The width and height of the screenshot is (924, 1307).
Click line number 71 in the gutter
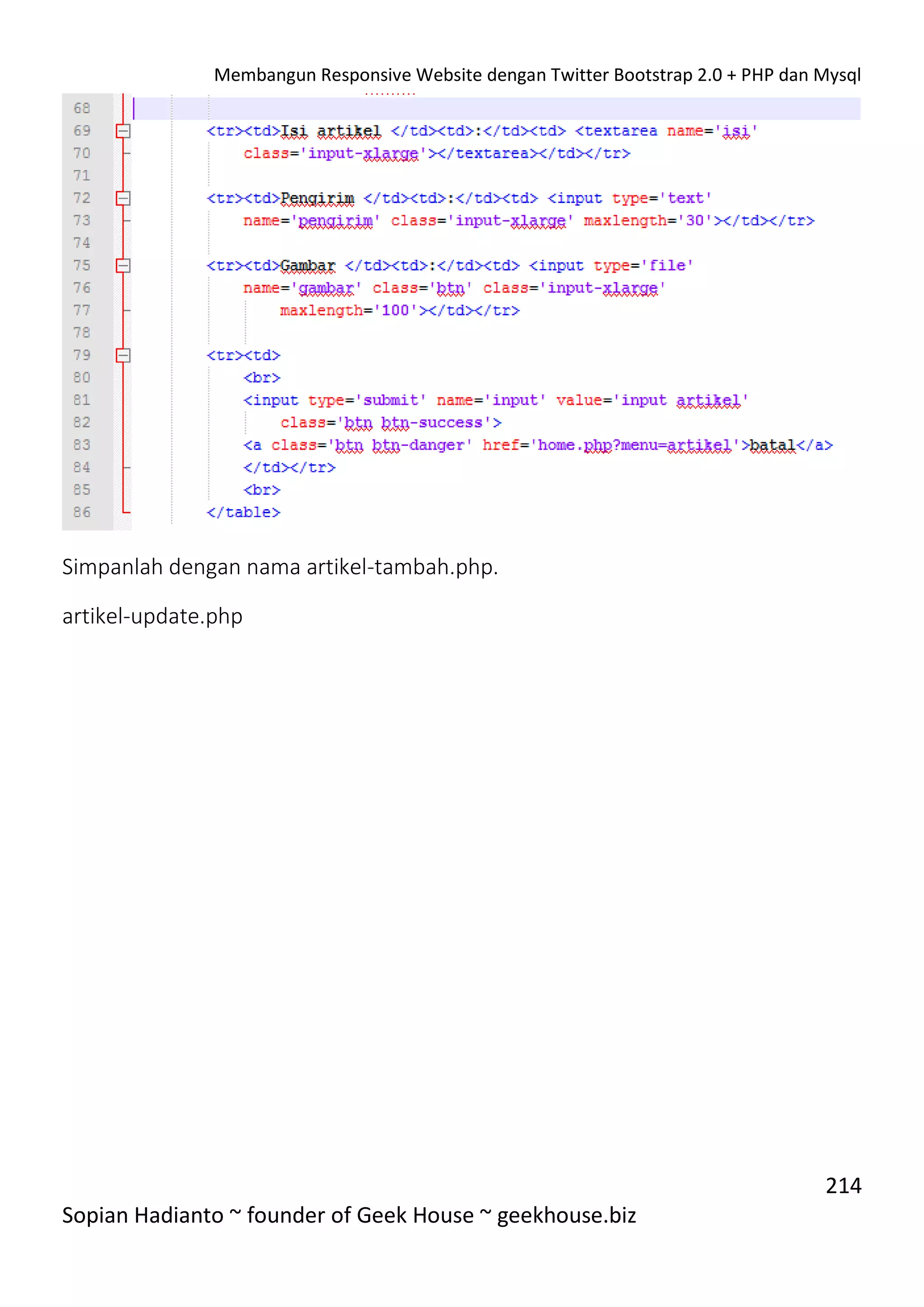point(82,175)
